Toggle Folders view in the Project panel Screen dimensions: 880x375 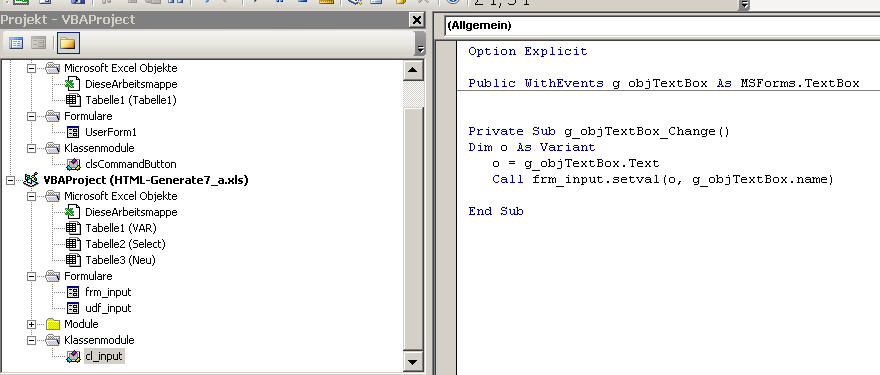[x=67, y=43]
